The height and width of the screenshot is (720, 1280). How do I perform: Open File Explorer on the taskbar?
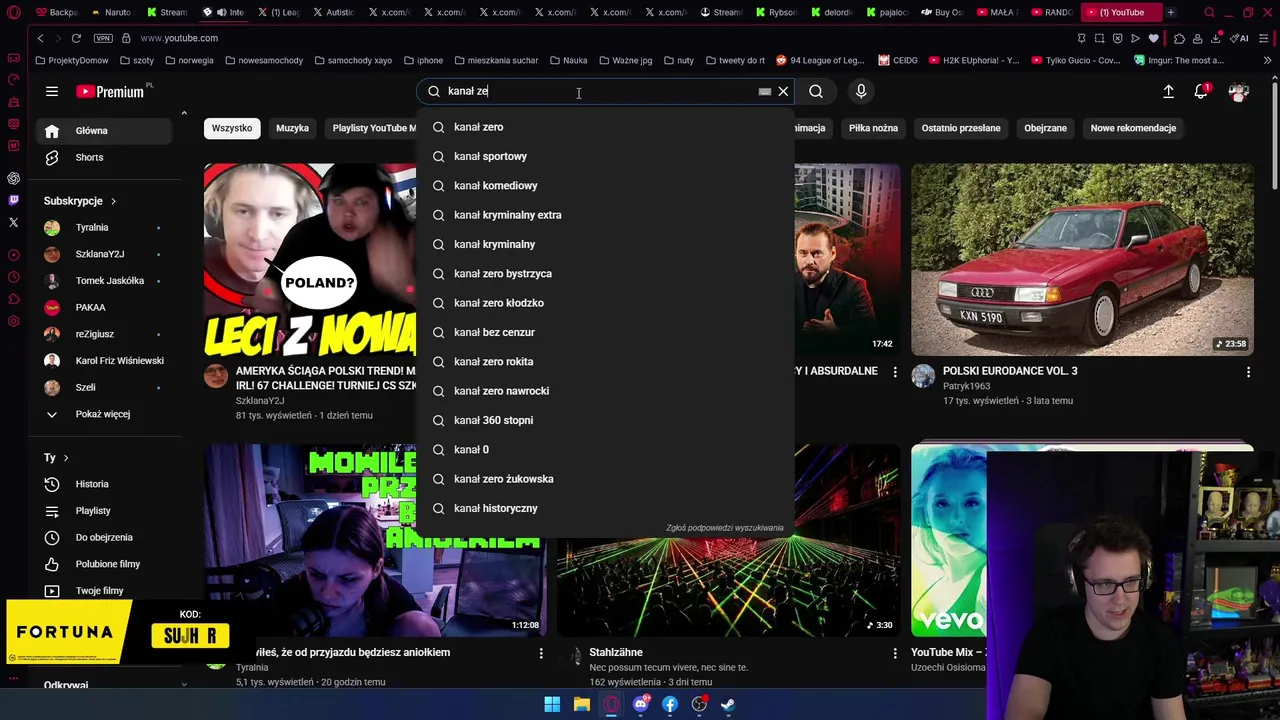581,704
